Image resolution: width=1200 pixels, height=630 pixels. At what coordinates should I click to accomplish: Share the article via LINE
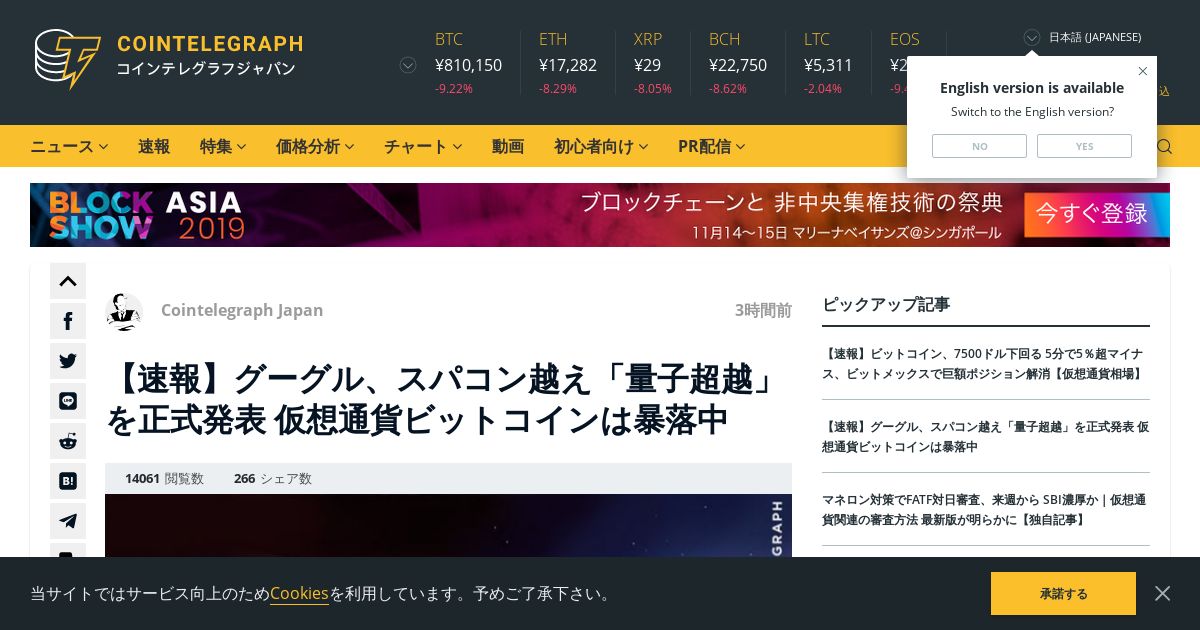click(x=68, y=401)
